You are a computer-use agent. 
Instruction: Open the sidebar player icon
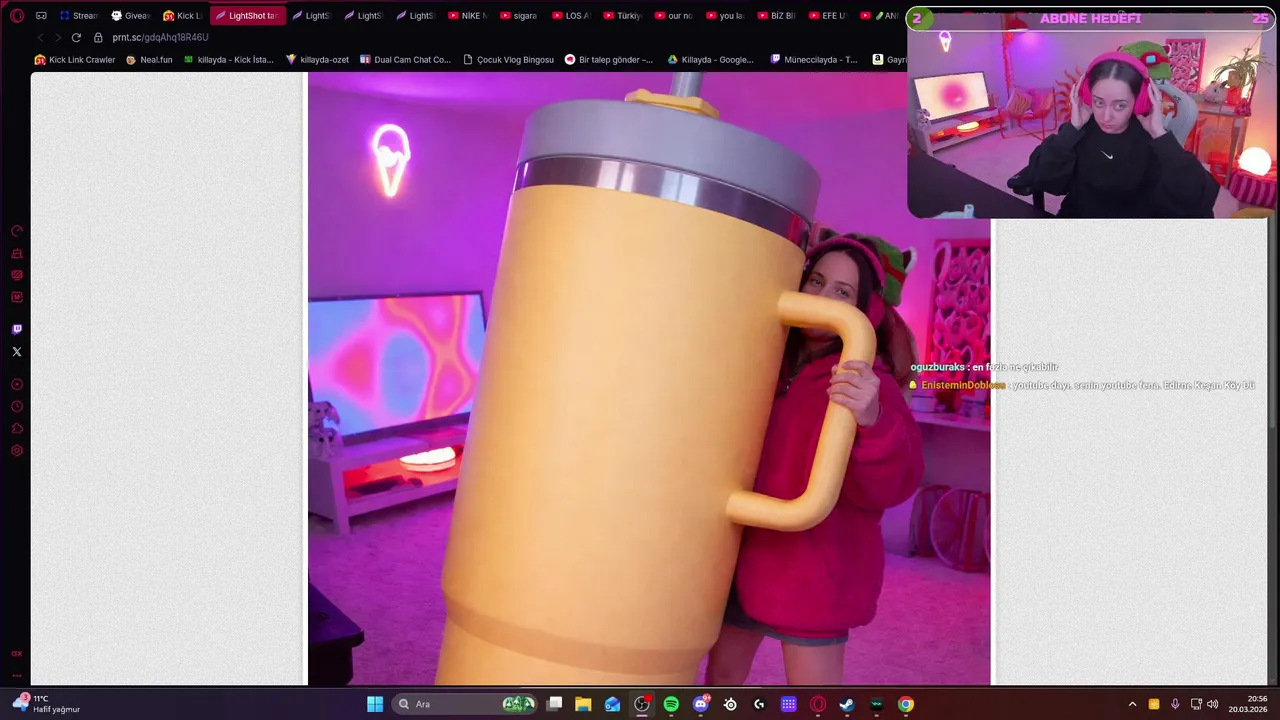pos(17,385)
